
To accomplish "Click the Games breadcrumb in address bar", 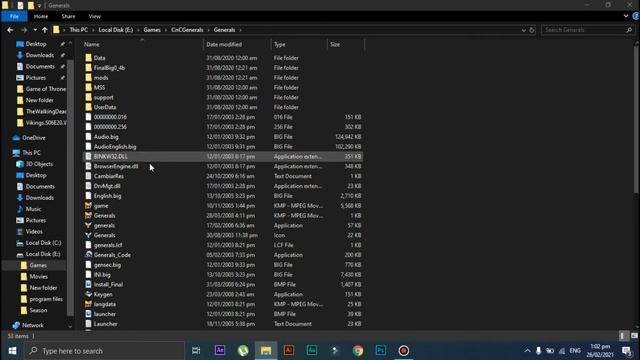I will [x=152, y=30].
